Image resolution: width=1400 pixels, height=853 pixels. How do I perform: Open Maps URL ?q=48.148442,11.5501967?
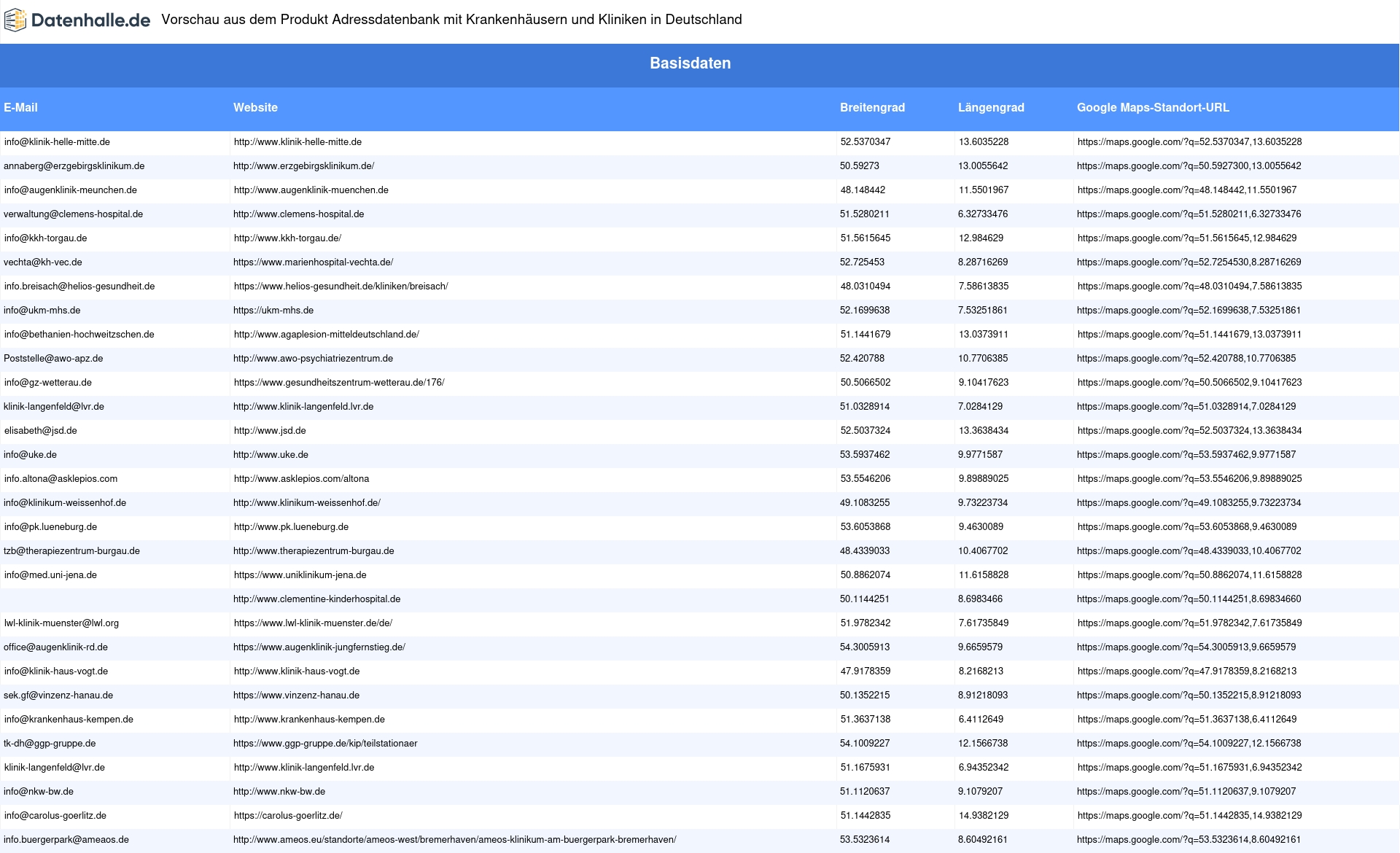pos(1187,190)
